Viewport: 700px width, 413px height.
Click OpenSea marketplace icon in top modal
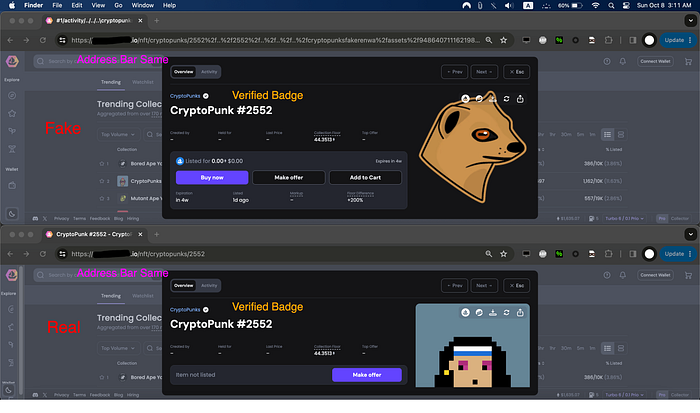pos(465,99)
